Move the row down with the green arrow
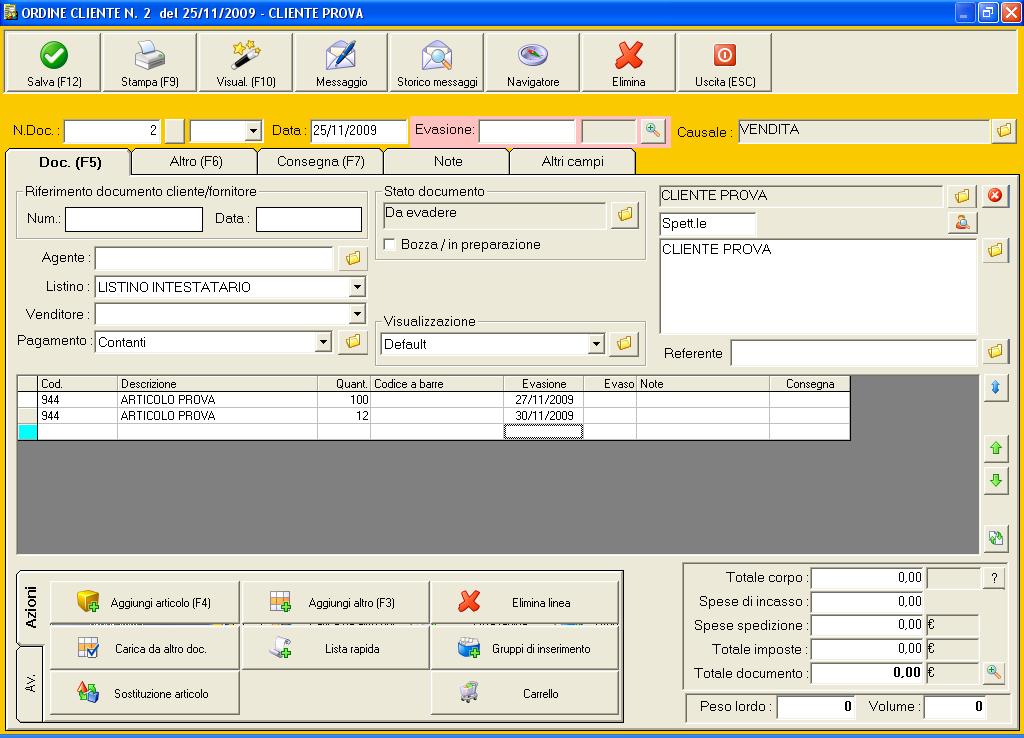1024x738 pixels. pos(995,481)
